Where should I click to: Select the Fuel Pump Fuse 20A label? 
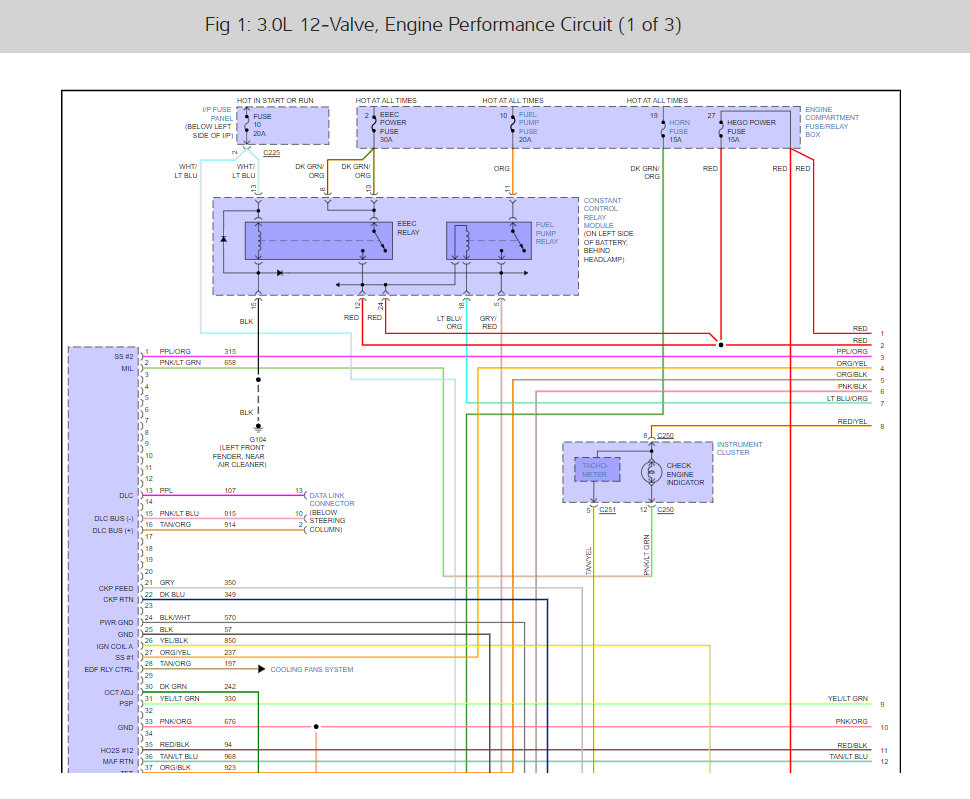528,127
